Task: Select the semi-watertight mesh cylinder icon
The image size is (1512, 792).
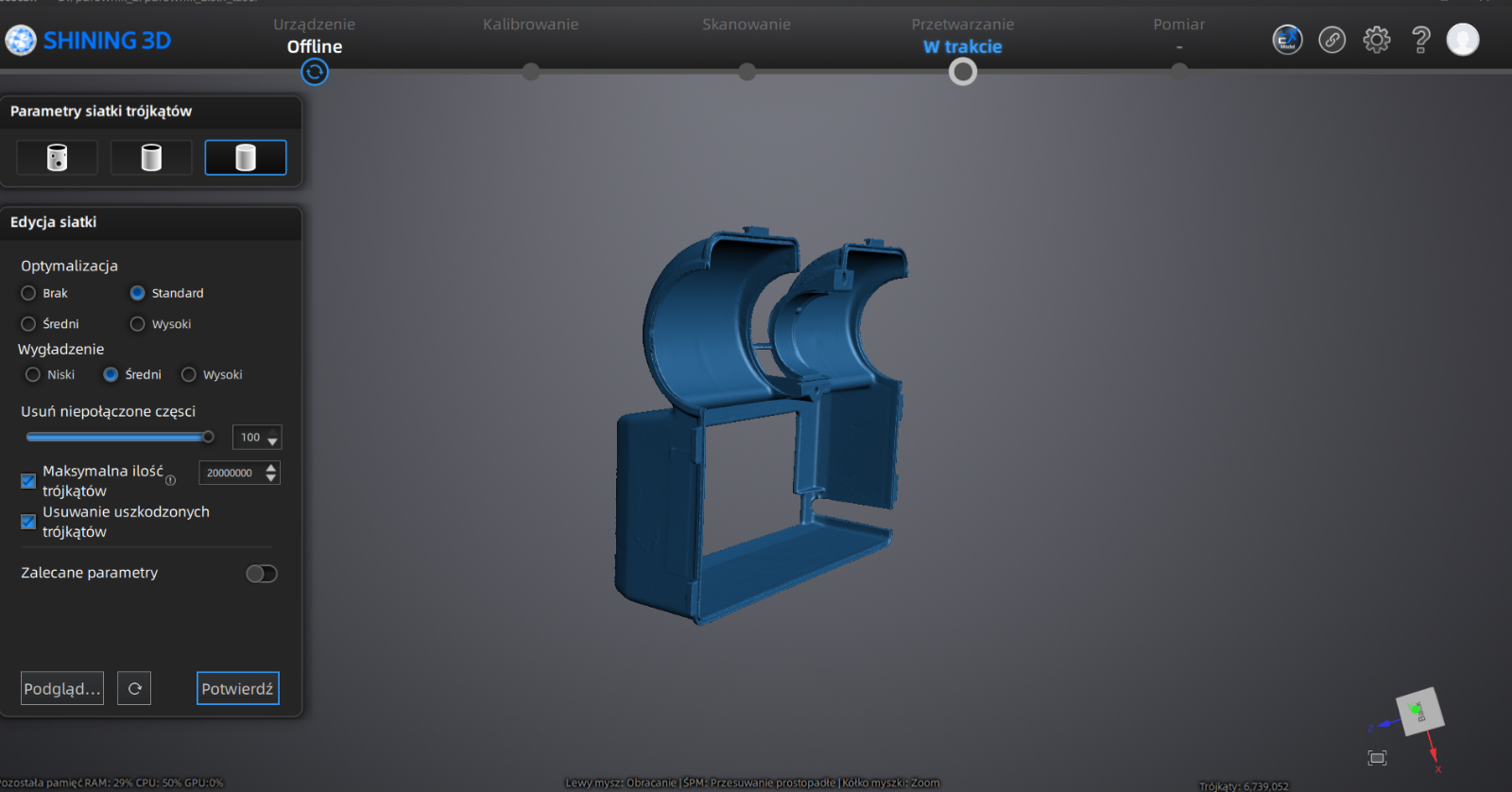Action: pyautogui.click(x=151, y=158)
